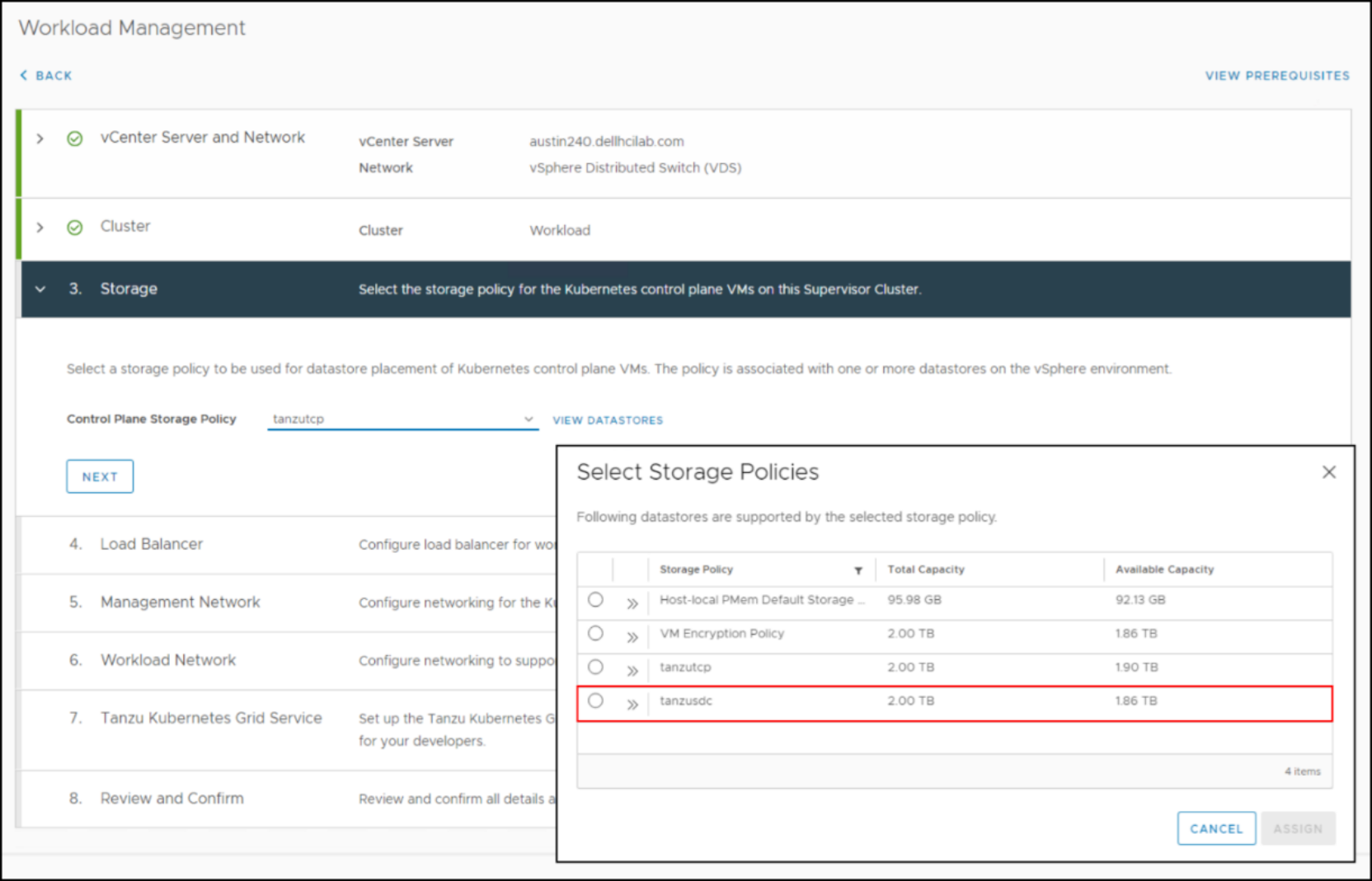The width and height of the screenshot is (1372, 881).
Task: Sort by the Total Capacity column header
Action: [926, 569]
